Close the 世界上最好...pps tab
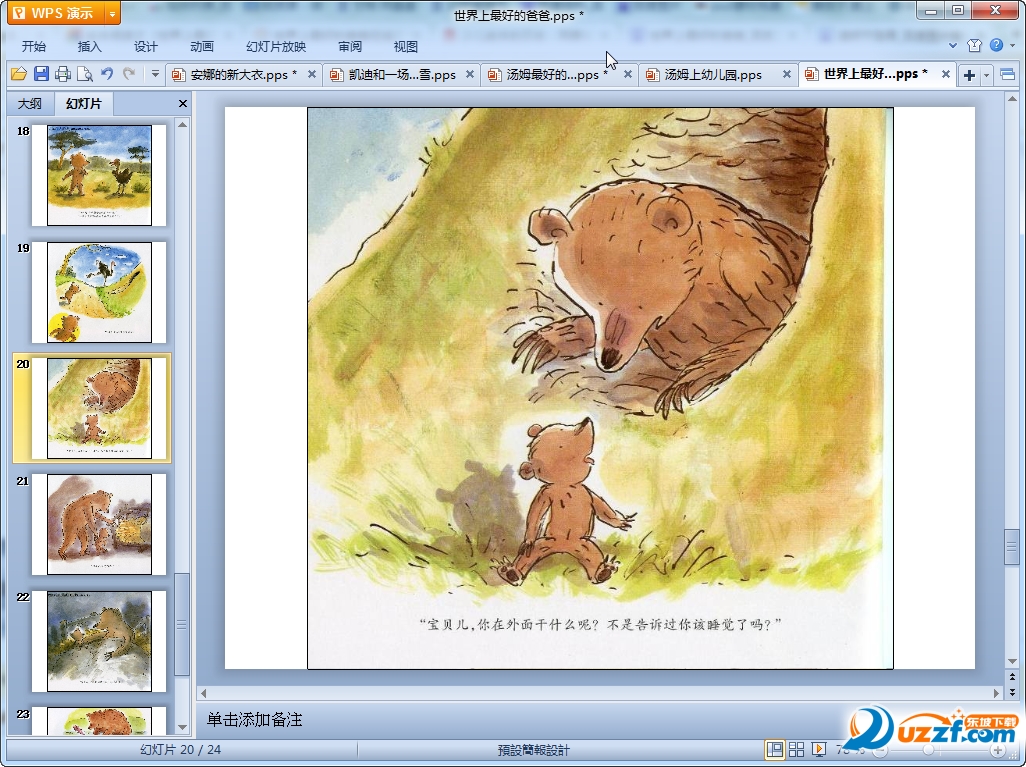The width and height of the screenshot is (1026, 767). [946, 75]
